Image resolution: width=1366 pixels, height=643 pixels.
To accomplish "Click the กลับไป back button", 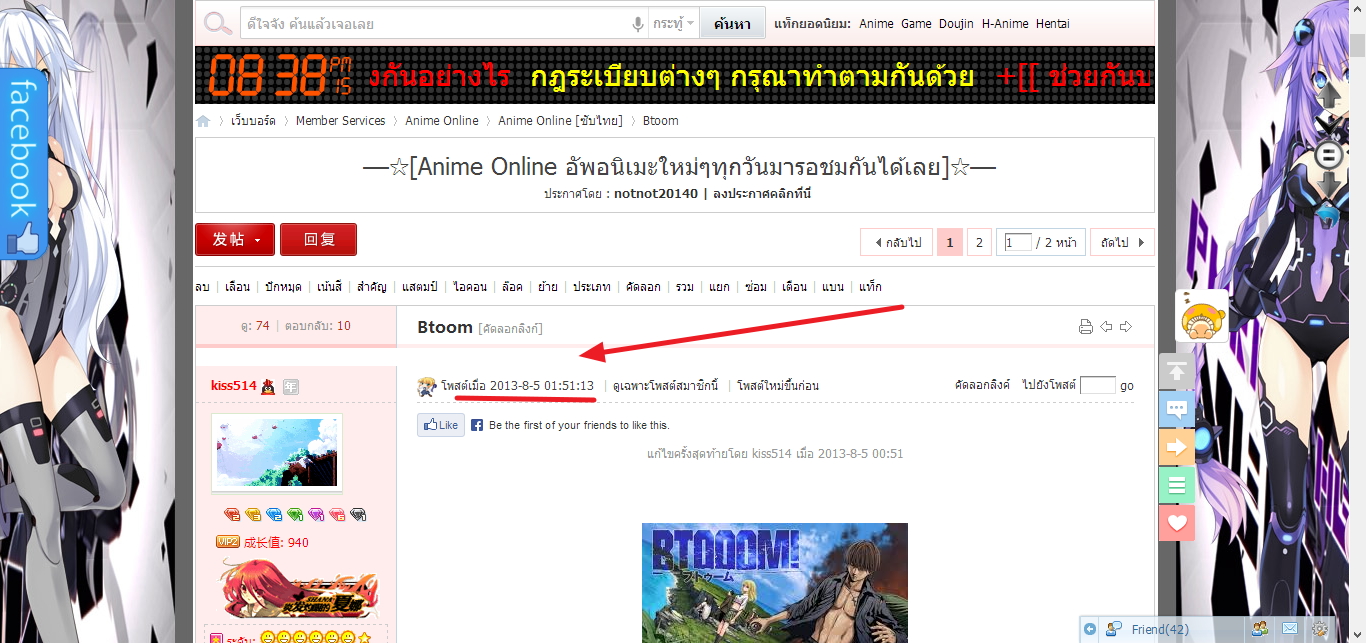I will tap(897, 242).
